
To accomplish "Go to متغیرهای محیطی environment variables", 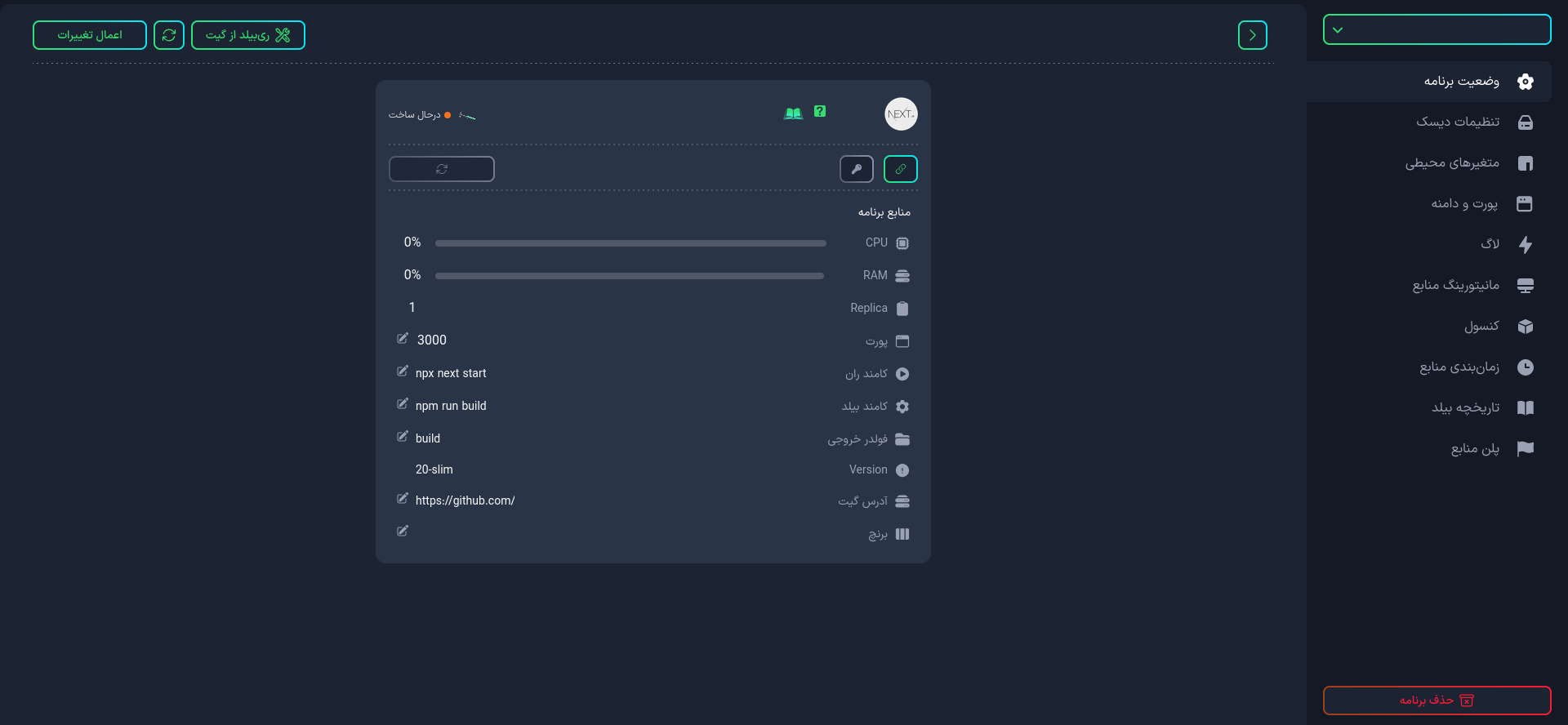I will click(1429, 163).
